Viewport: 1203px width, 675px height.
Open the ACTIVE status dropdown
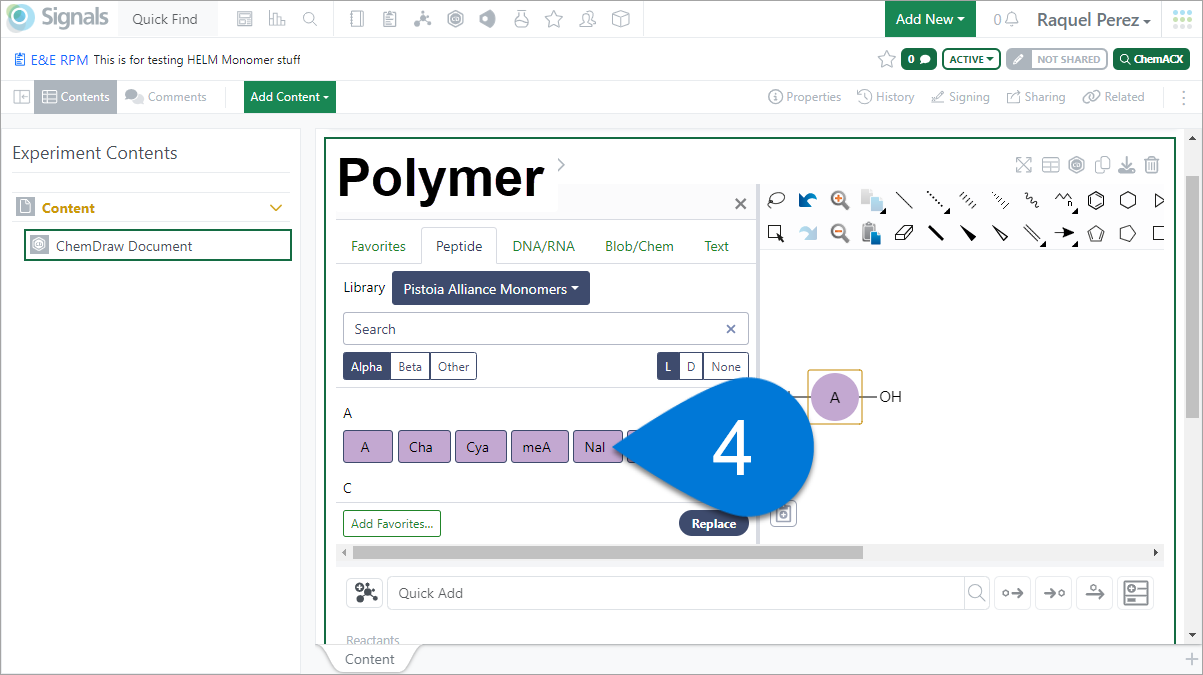coord(972,59)
